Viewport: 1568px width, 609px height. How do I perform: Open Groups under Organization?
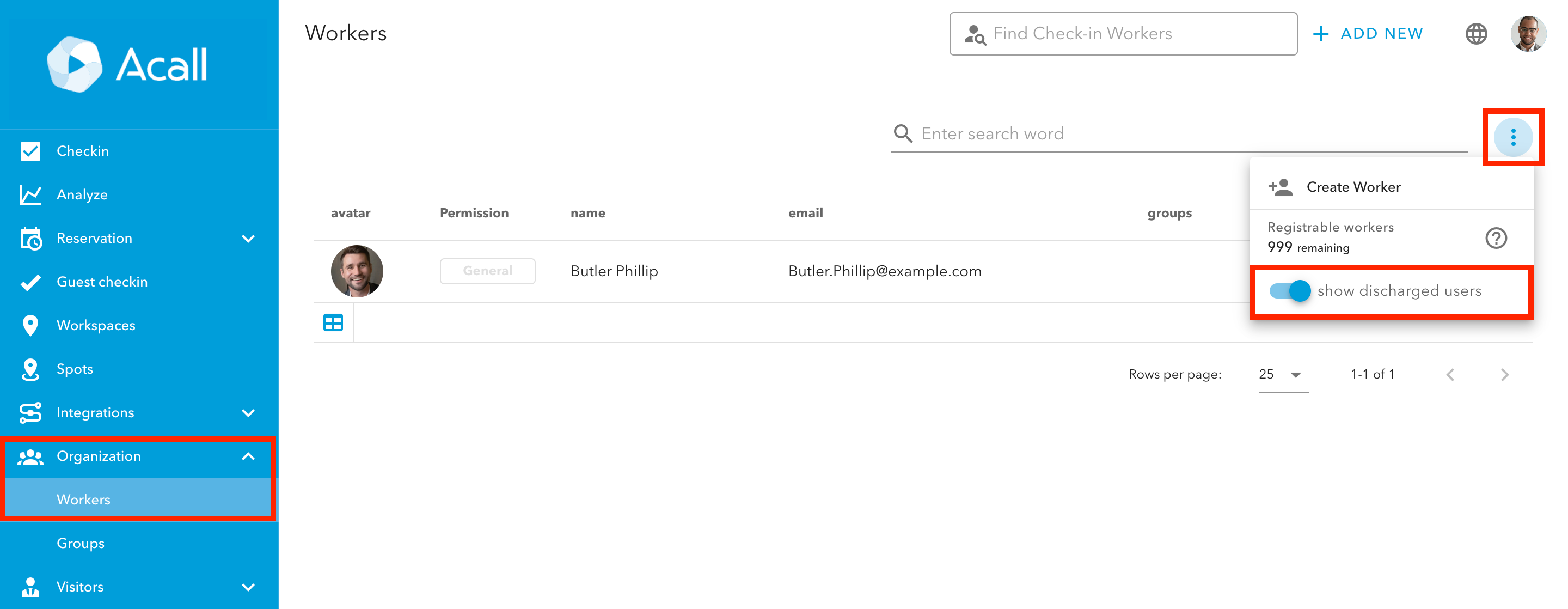pos(81,543)
